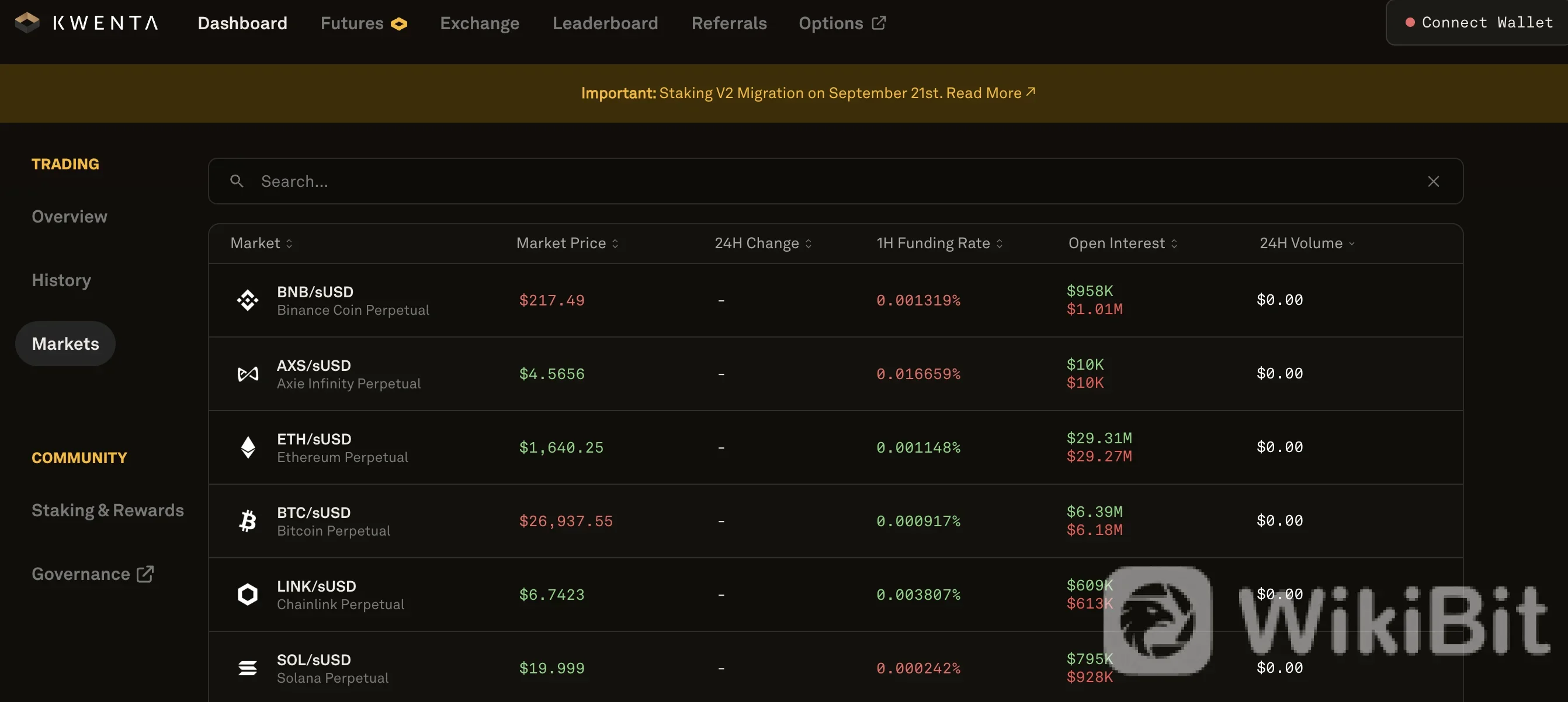1568x702 pixels.
Task: Open Overview in sidebar
Action: 70,217
